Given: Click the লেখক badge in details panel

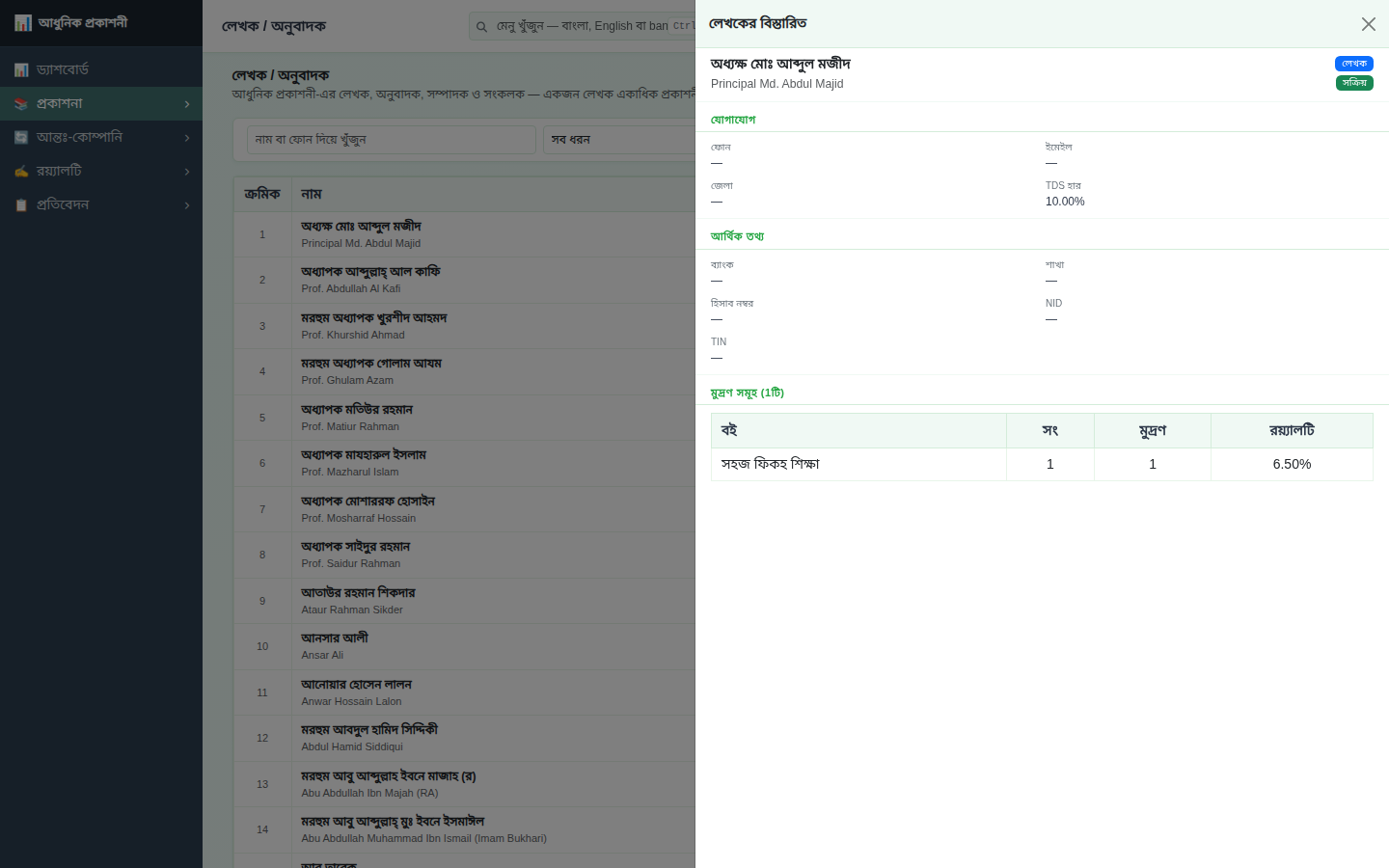Looking at the screenshot, I should tap(1354, 64).
